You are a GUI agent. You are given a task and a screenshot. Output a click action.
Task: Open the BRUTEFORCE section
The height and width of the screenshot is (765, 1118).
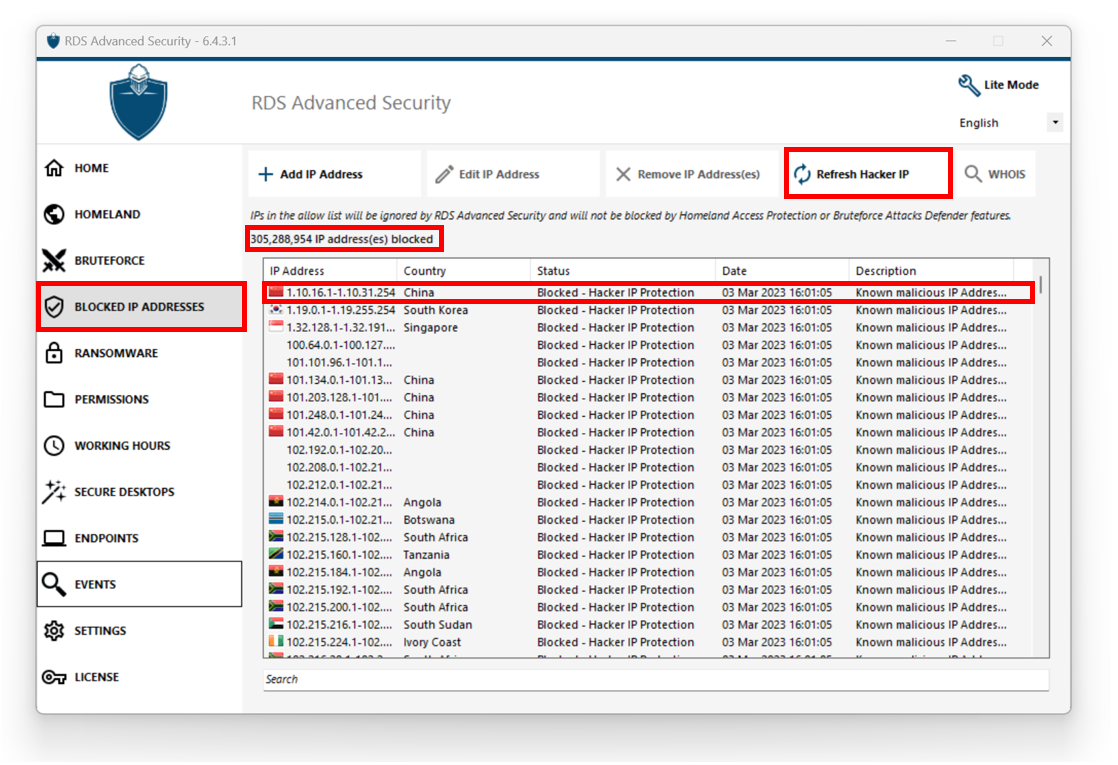[109, 261]
